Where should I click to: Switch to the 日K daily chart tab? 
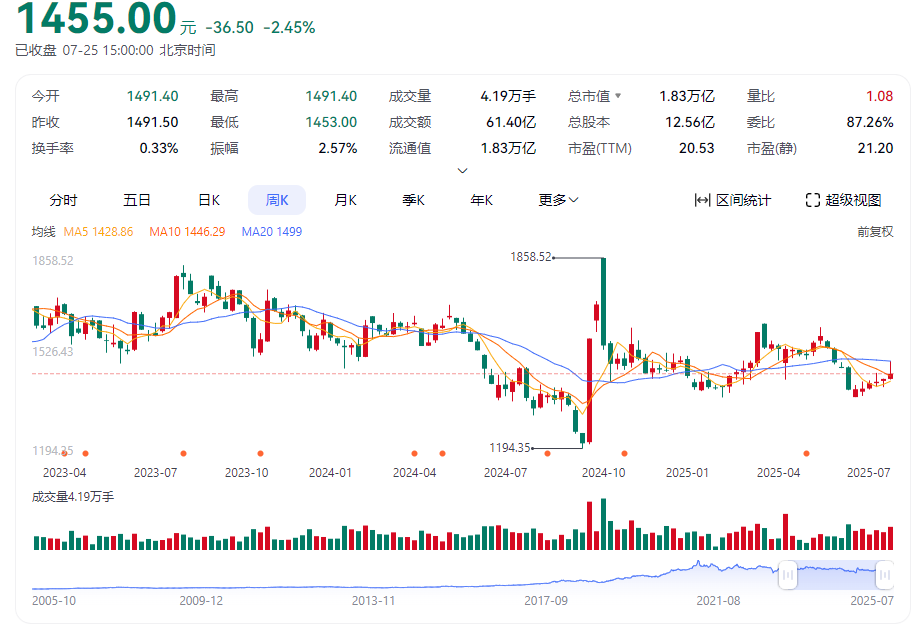208,200
